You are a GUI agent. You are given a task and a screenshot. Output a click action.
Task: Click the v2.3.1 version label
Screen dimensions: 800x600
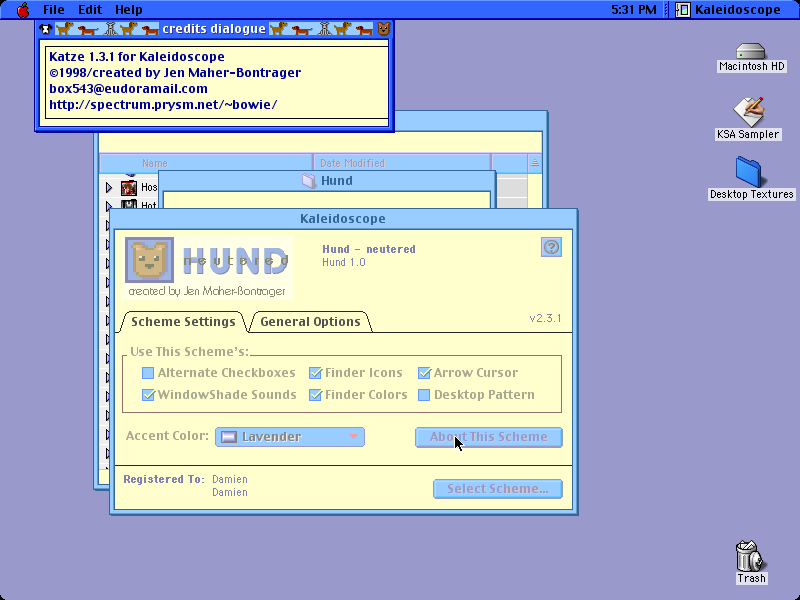pos(545,318)
